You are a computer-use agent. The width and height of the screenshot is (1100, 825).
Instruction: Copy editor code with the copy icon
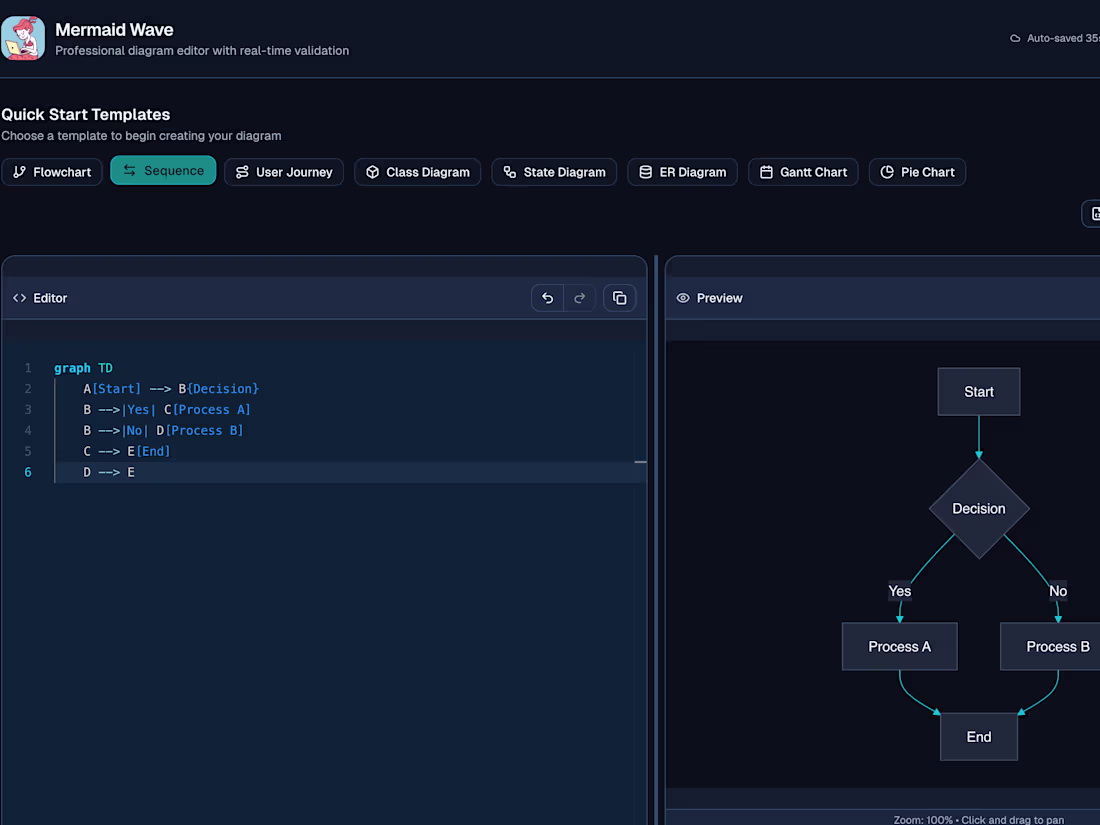tap(619, 298)
